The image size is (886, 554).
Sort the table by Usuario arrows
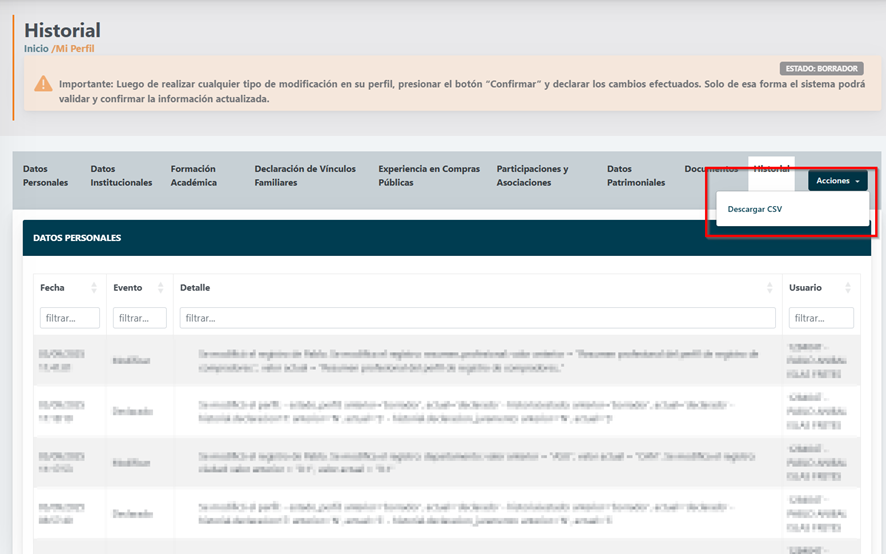point(848,288)
